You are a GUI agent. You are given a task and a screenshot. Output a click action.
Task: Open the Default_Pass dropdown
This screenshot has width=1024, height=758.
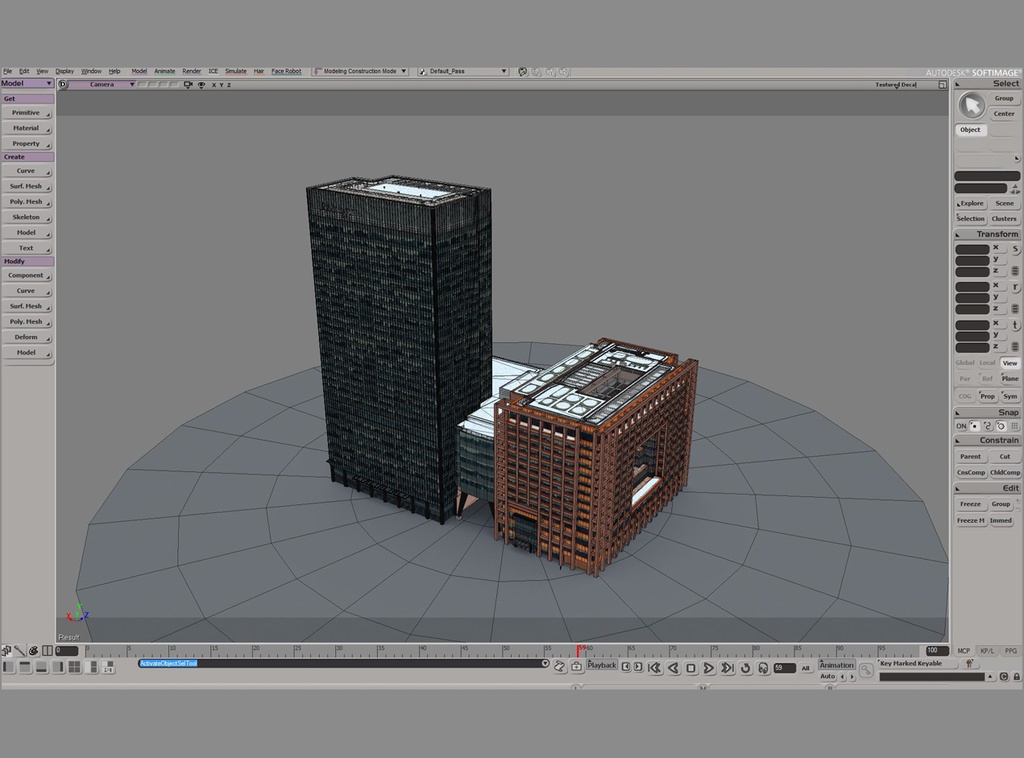tap(466, 71)
